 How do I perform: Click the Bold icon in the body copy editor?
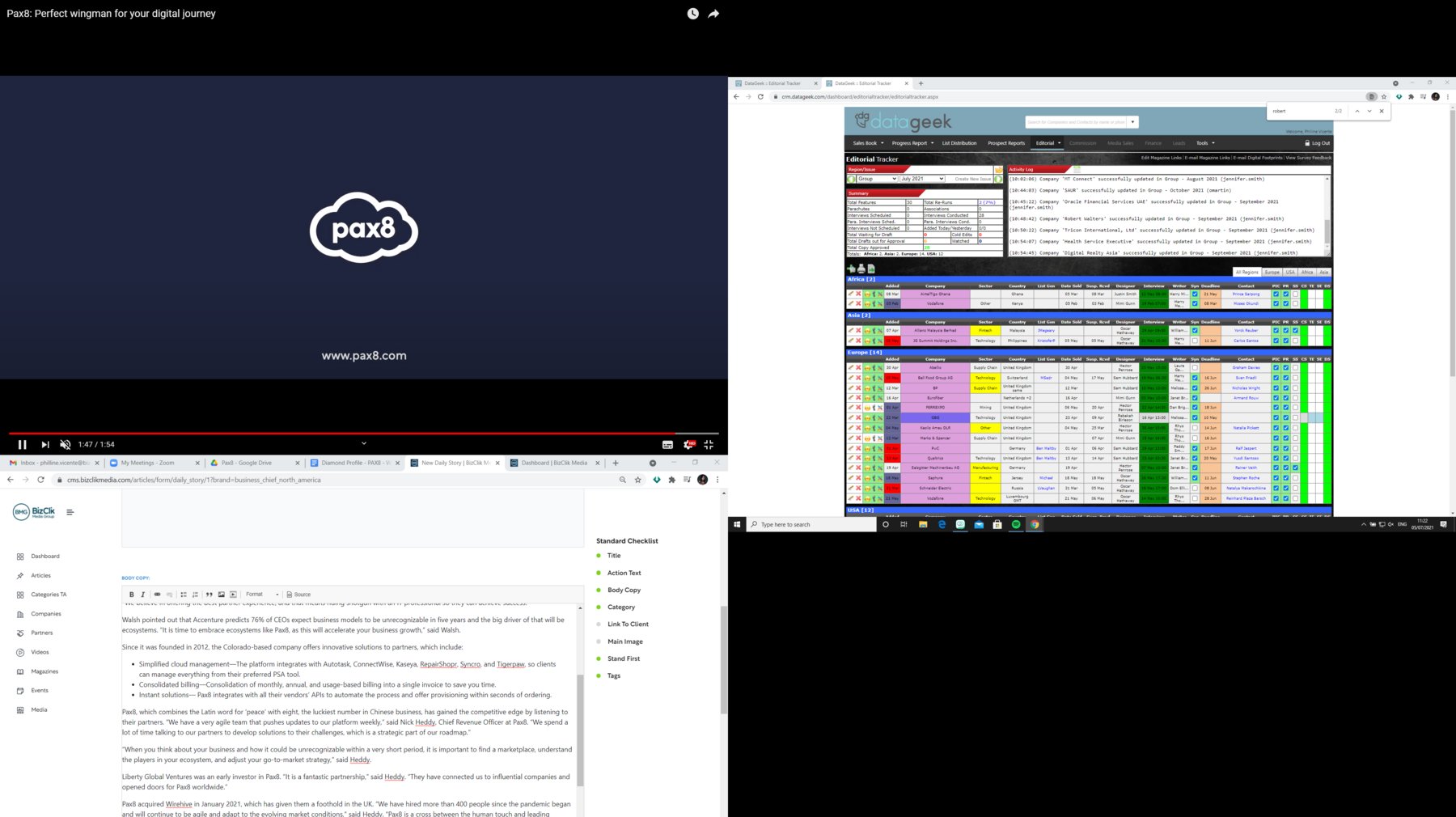pyautogui.click(x=132, y=595)
